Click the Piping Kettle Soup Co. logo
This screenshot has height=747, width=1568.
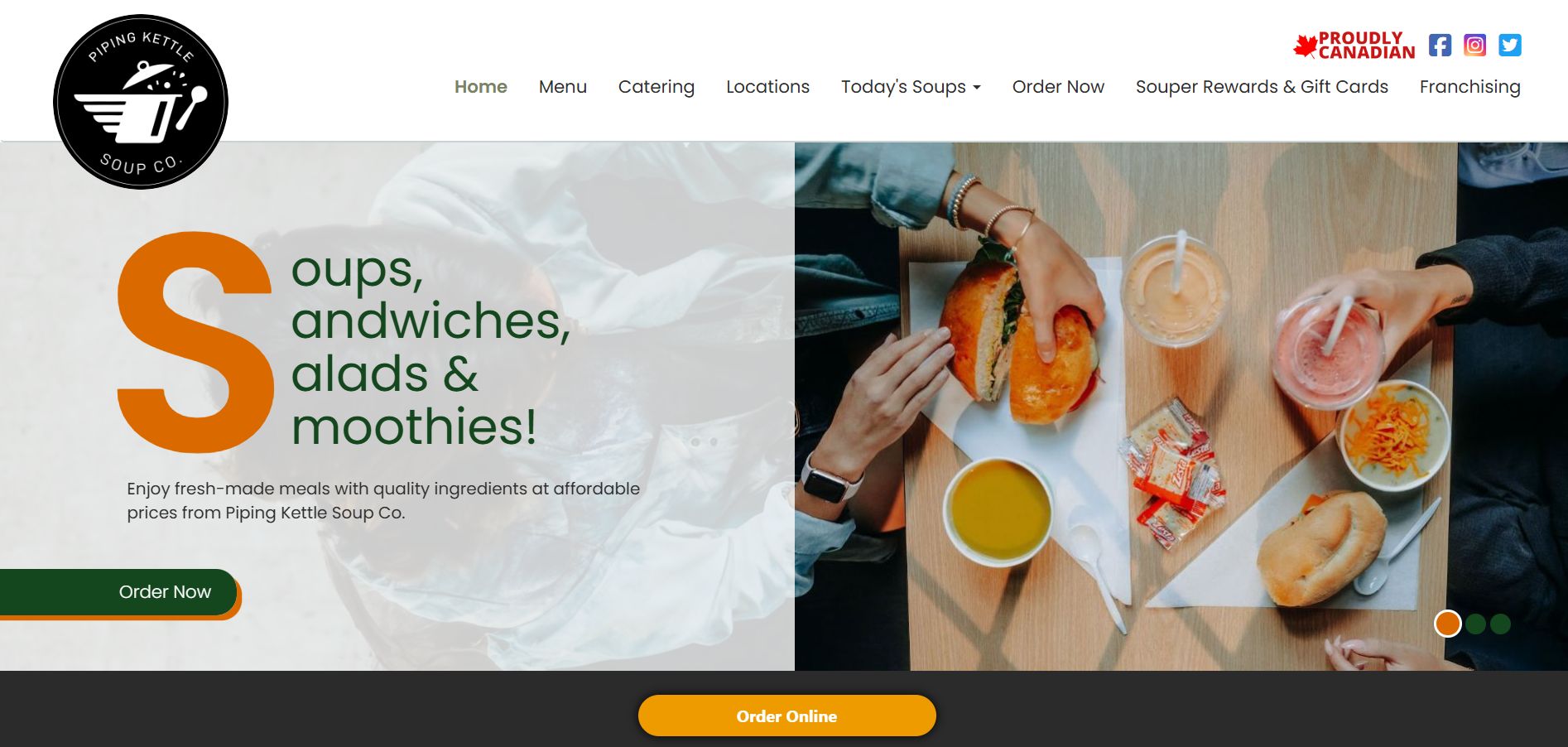pos(141,102)
